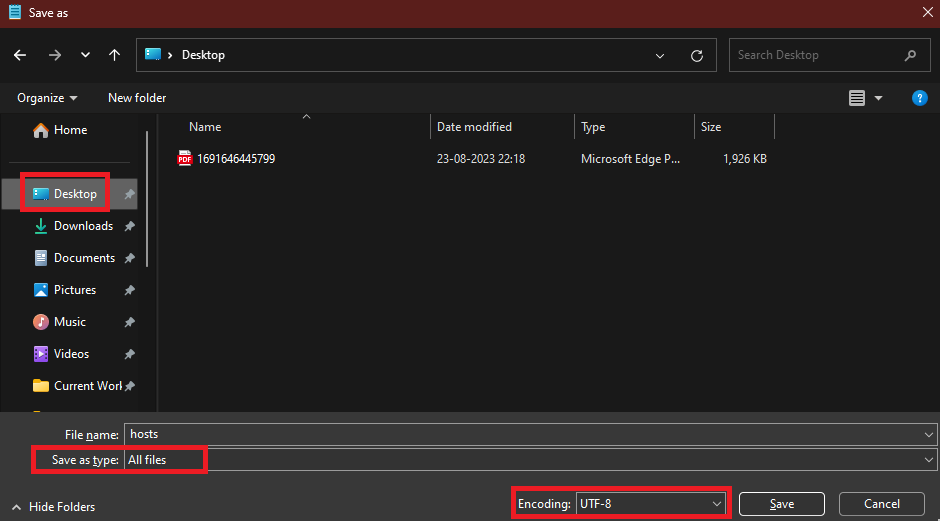
Task: Select the 1691646445799 PDF file
Action: (236, 159)
